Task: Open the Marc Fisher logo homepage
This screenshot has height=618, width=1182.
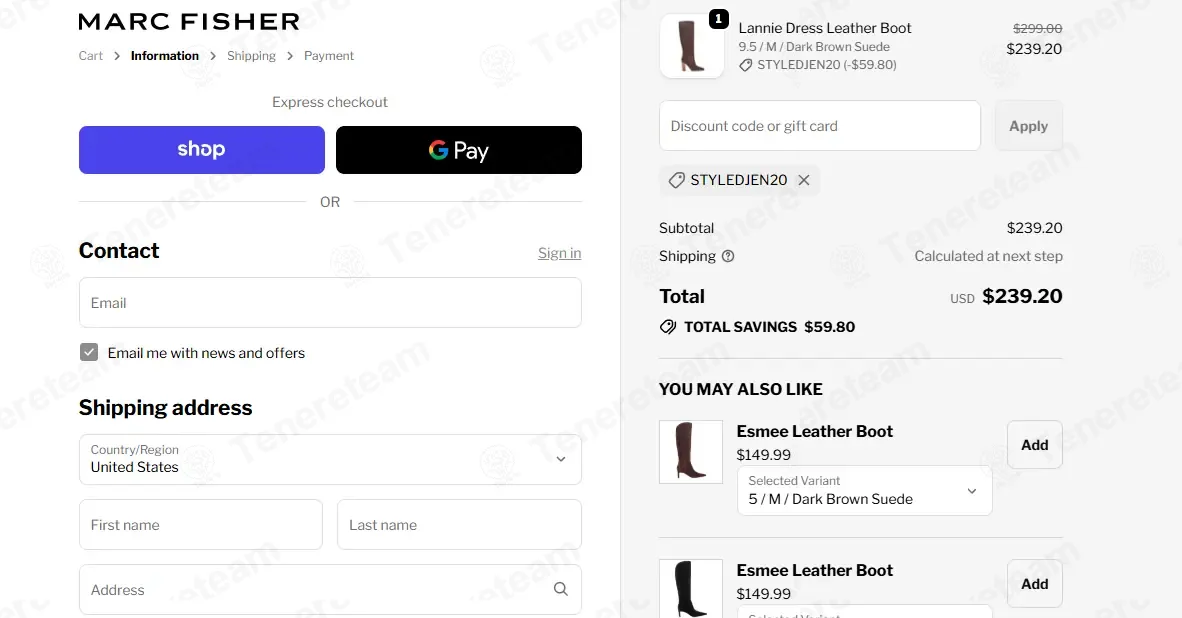Action: [x=188, y=22]
